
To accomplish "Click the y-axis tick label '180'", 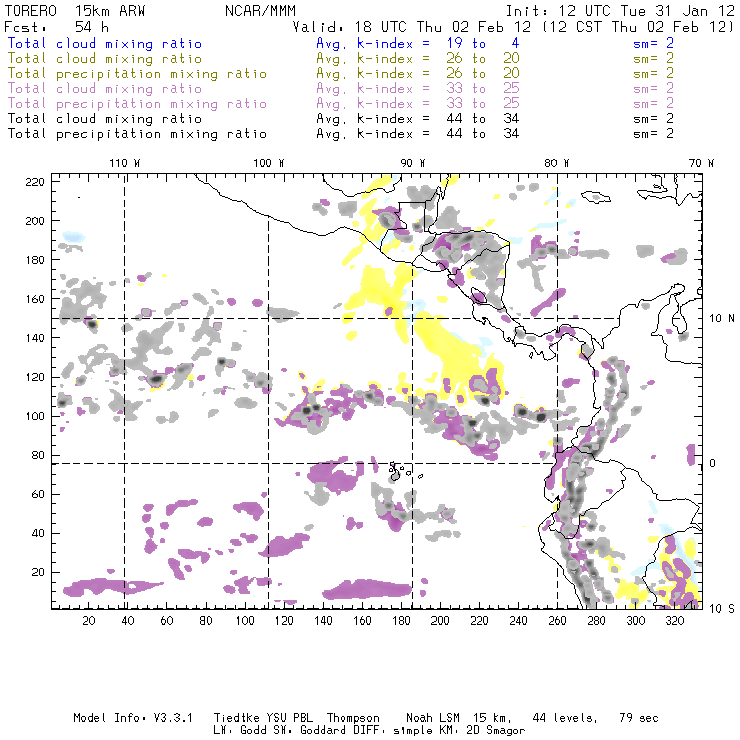I will (35, 260).
